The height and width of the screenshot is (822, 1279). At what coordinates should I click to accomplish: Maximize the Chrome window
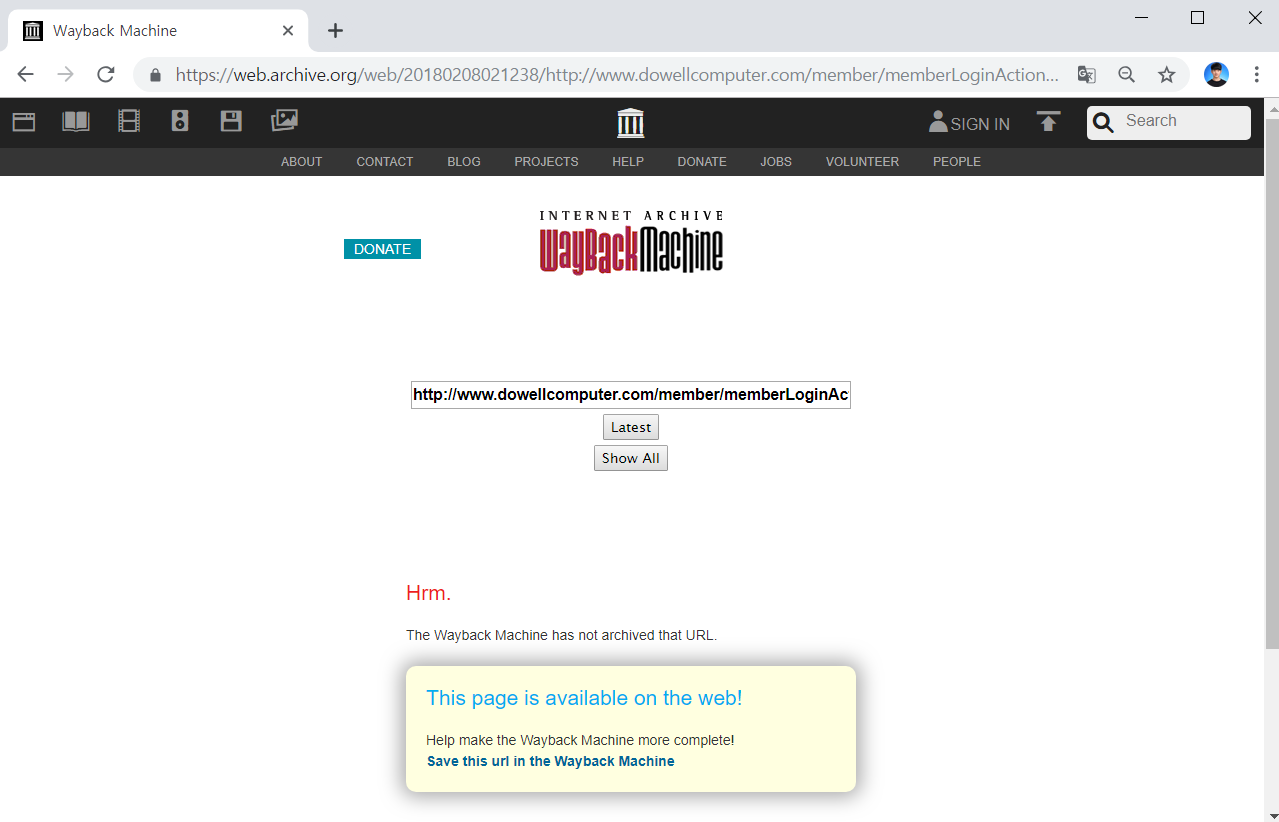[x=1198, y=17]
